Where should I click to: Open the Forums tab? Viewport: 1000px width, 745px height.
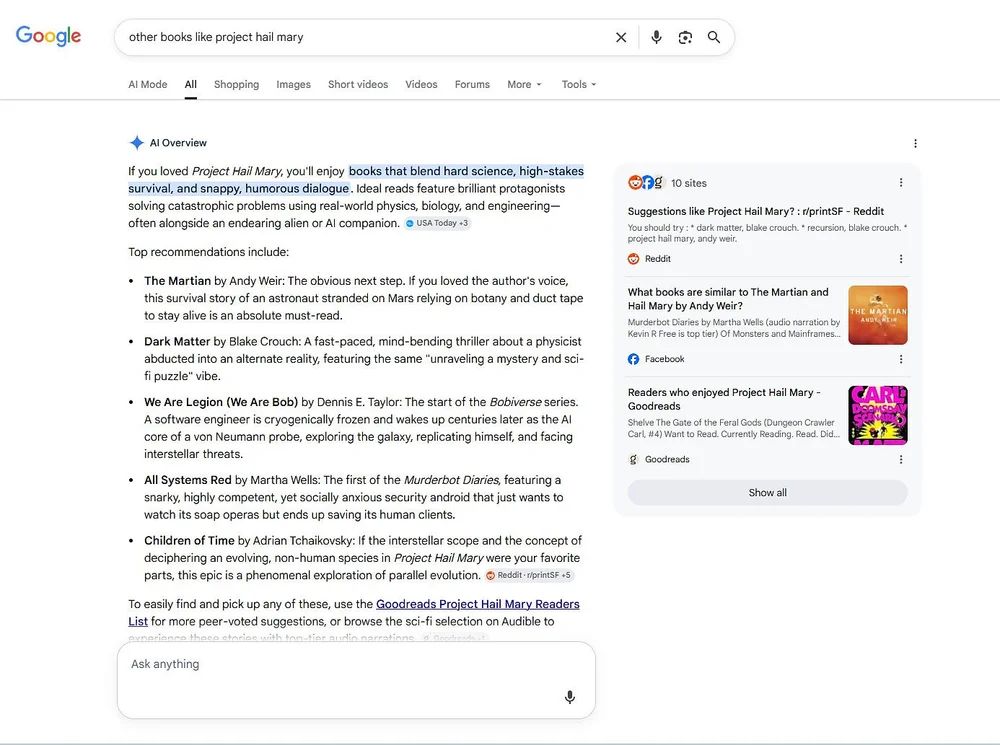[x=472, y=84]
